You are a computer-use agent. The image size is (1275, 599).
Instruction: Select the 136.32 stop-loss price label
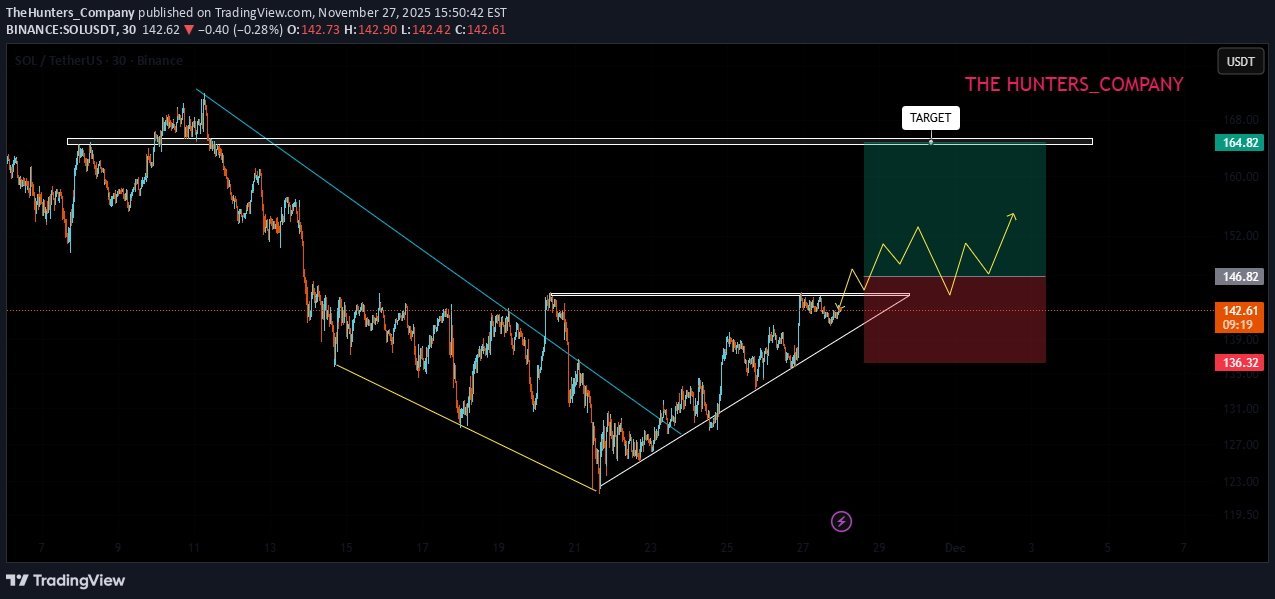pyautogui.click(x=1240, y=362)
